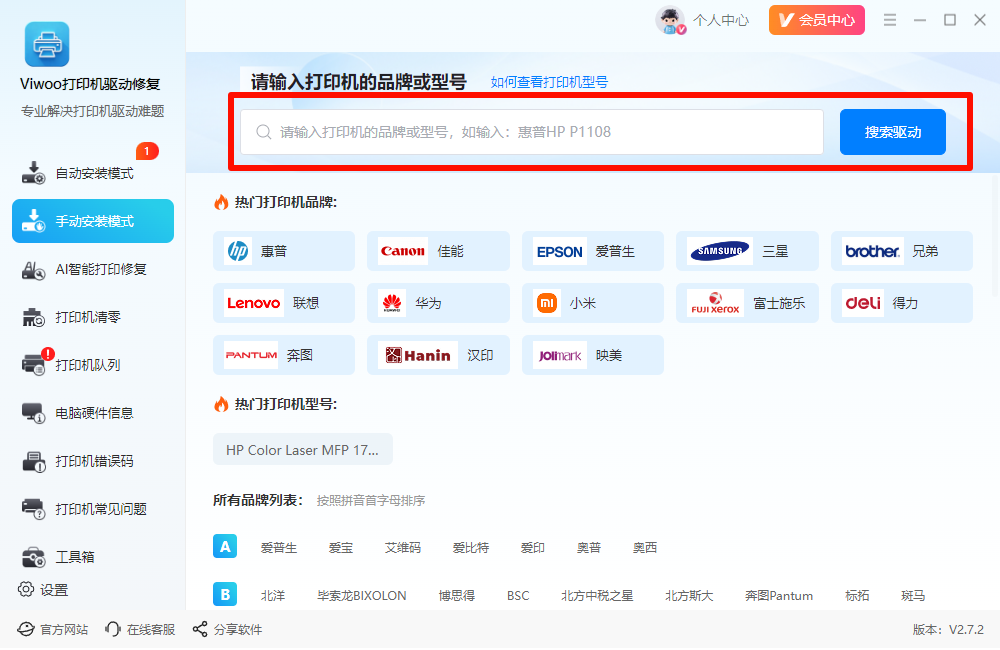Open 会员中心 button
The width and height of the screenshot is (1000, 650).
pos(816,20)
